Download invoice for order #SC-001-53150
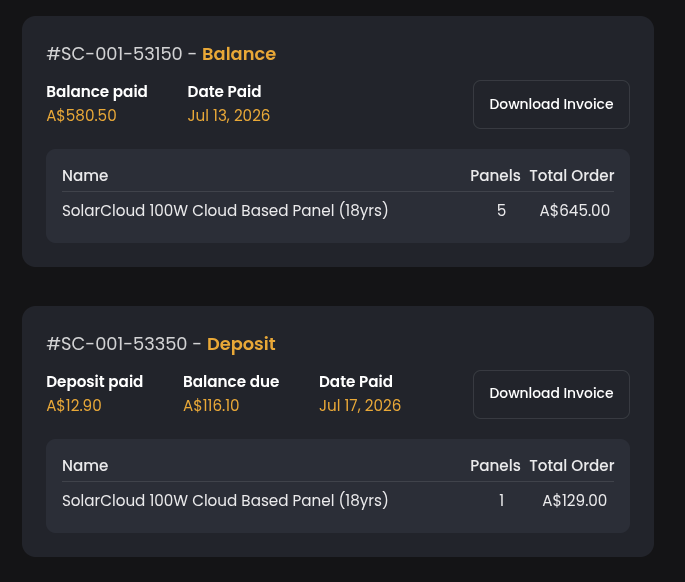 [551, 104]
